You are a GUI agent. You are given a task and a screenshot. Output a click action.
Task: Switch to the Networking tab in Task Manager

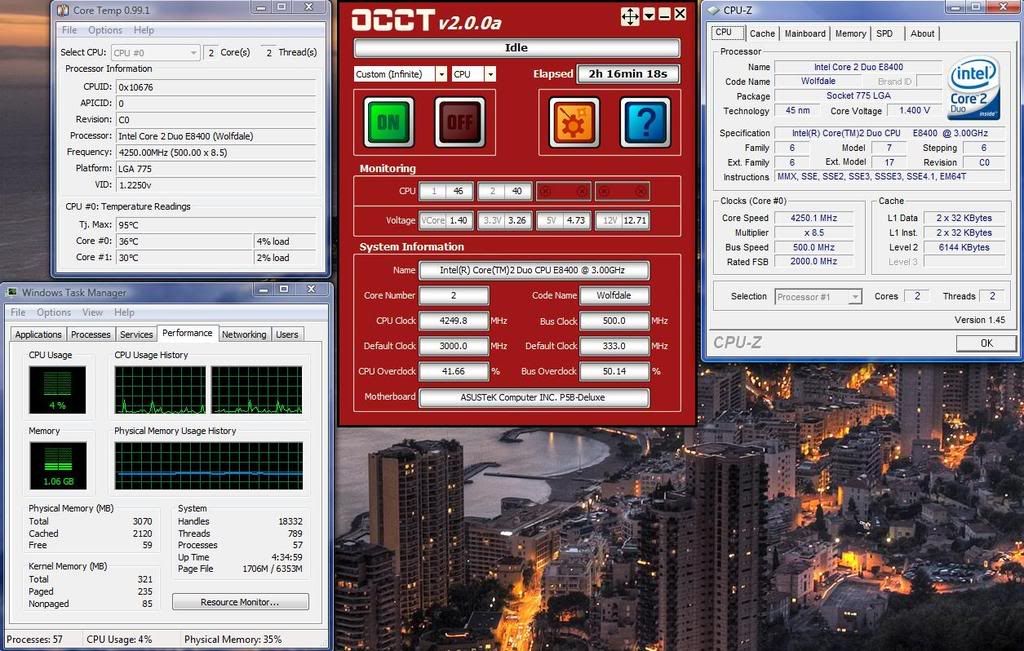coord(244,334)
